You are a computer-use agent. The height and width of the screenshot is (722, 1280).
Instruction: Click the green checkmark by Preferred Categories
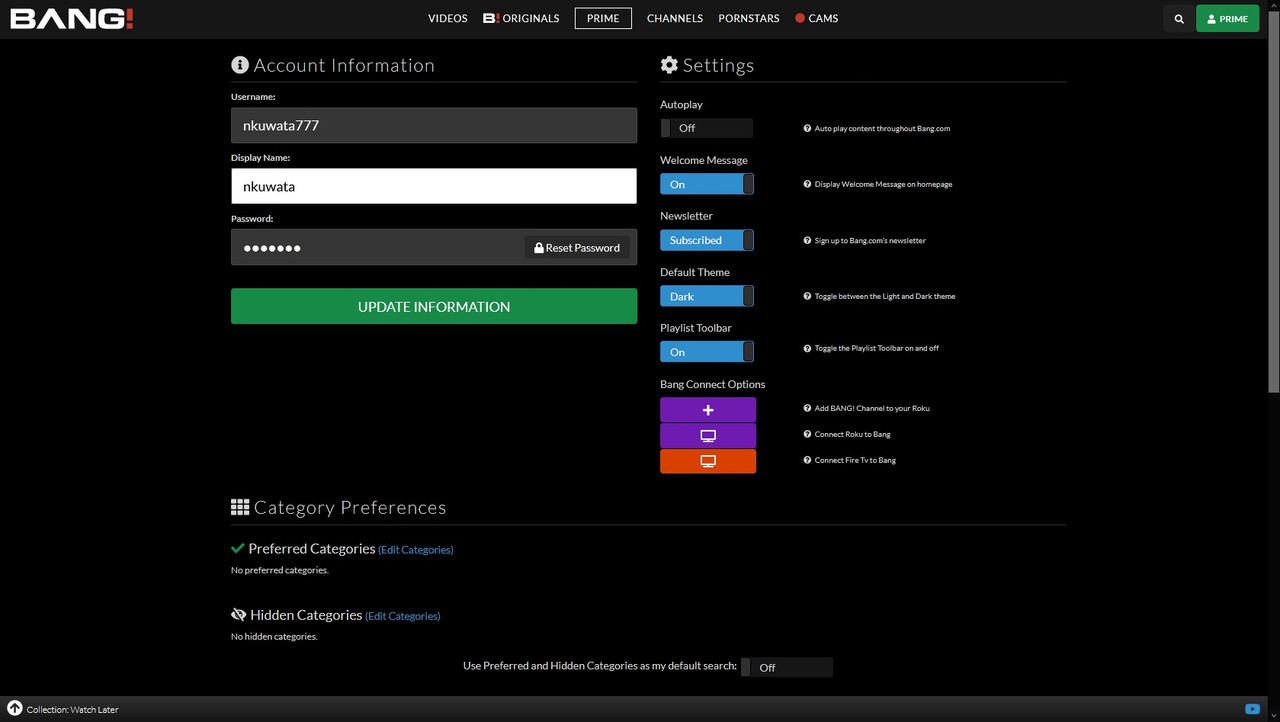click(238, 548)
